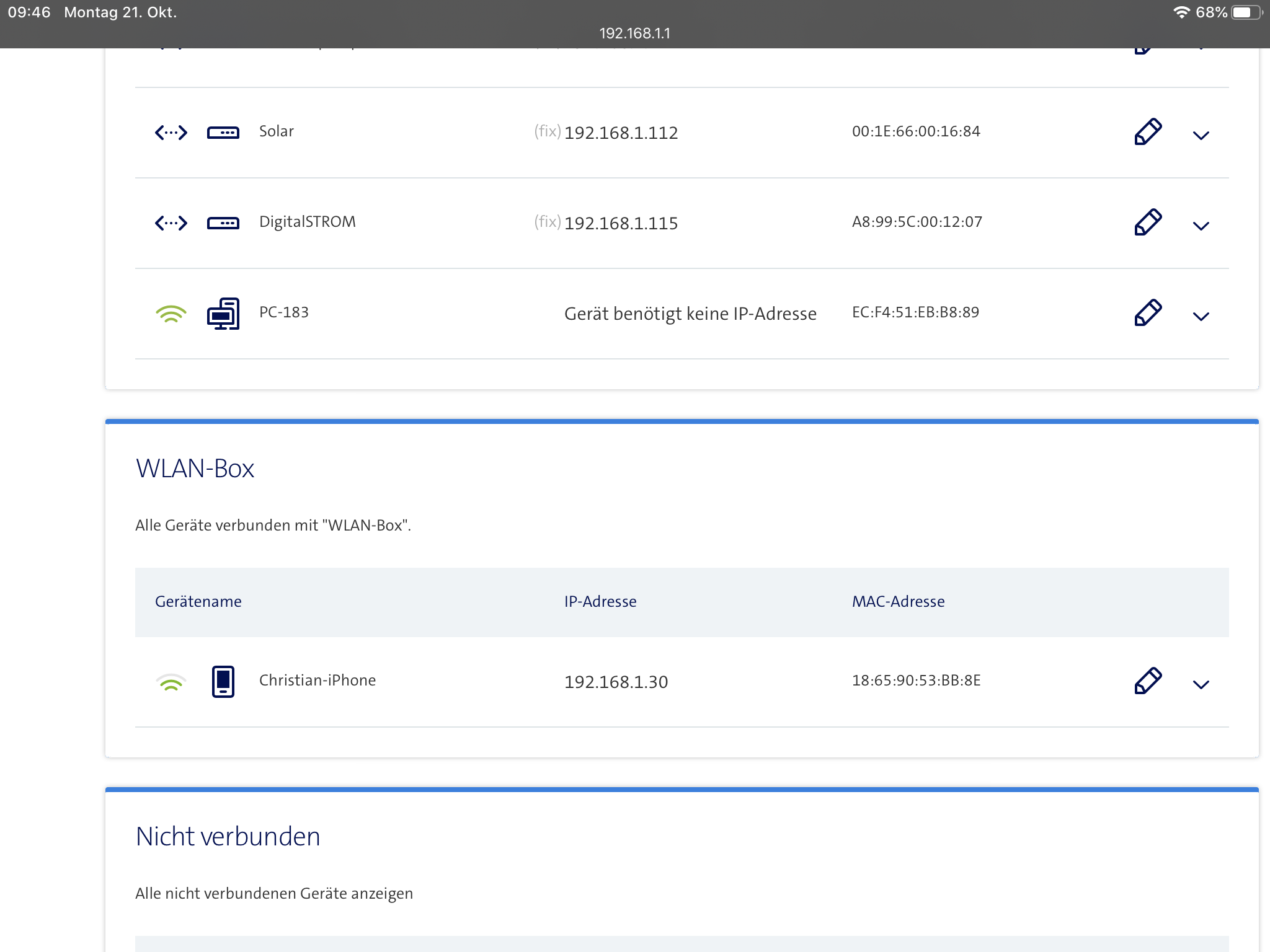Expand the DigitalSTROM device details
The height and width of the screenshot is (952, 1270).
pyautogui.click(x=1201, y=226)
